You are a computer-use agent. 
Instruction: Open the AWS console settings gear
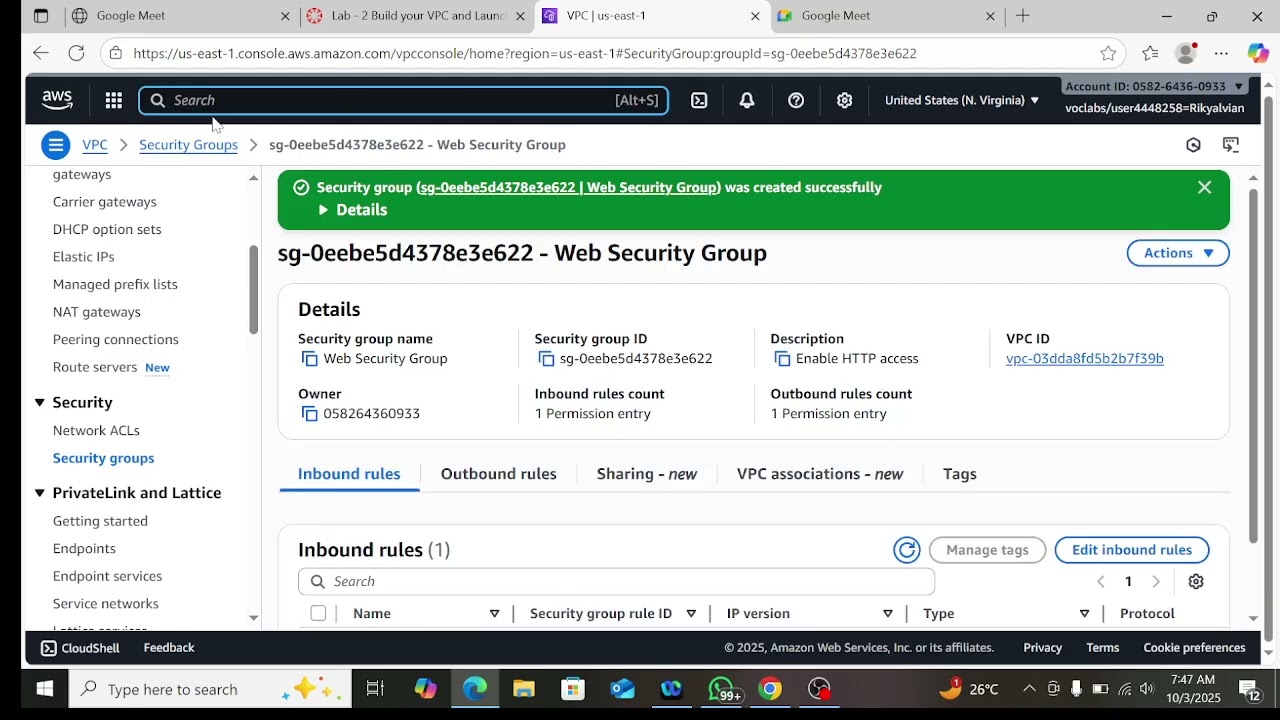coord(844,100)
